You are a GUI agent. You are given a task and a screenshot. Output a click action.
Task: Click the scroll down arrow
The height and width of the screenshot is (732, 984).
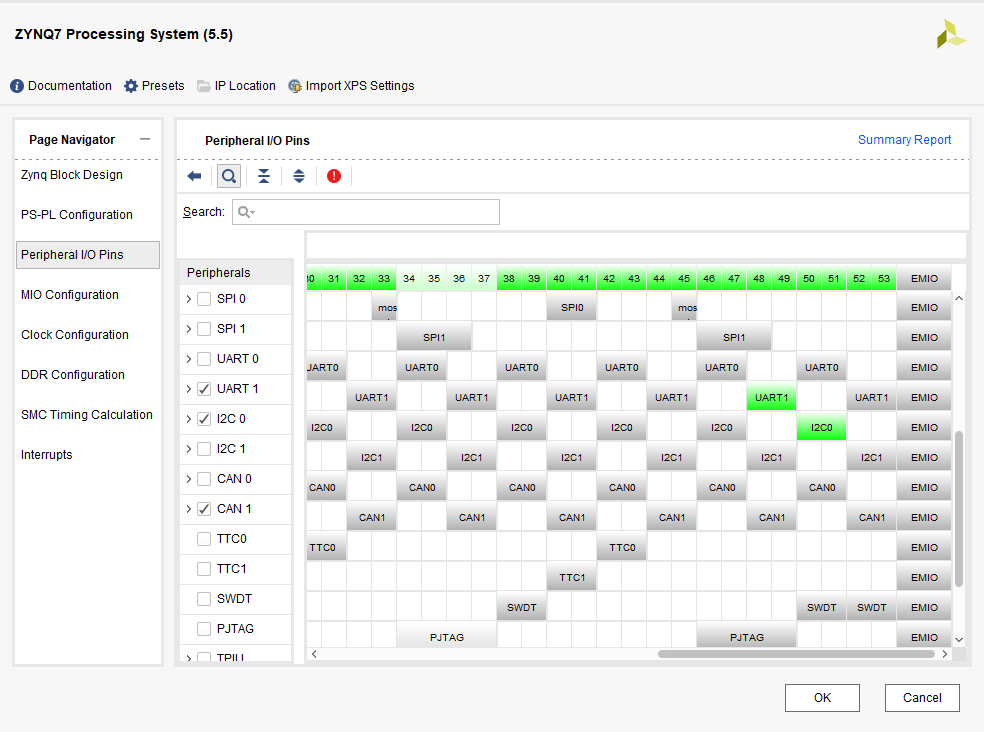[959, 640]
